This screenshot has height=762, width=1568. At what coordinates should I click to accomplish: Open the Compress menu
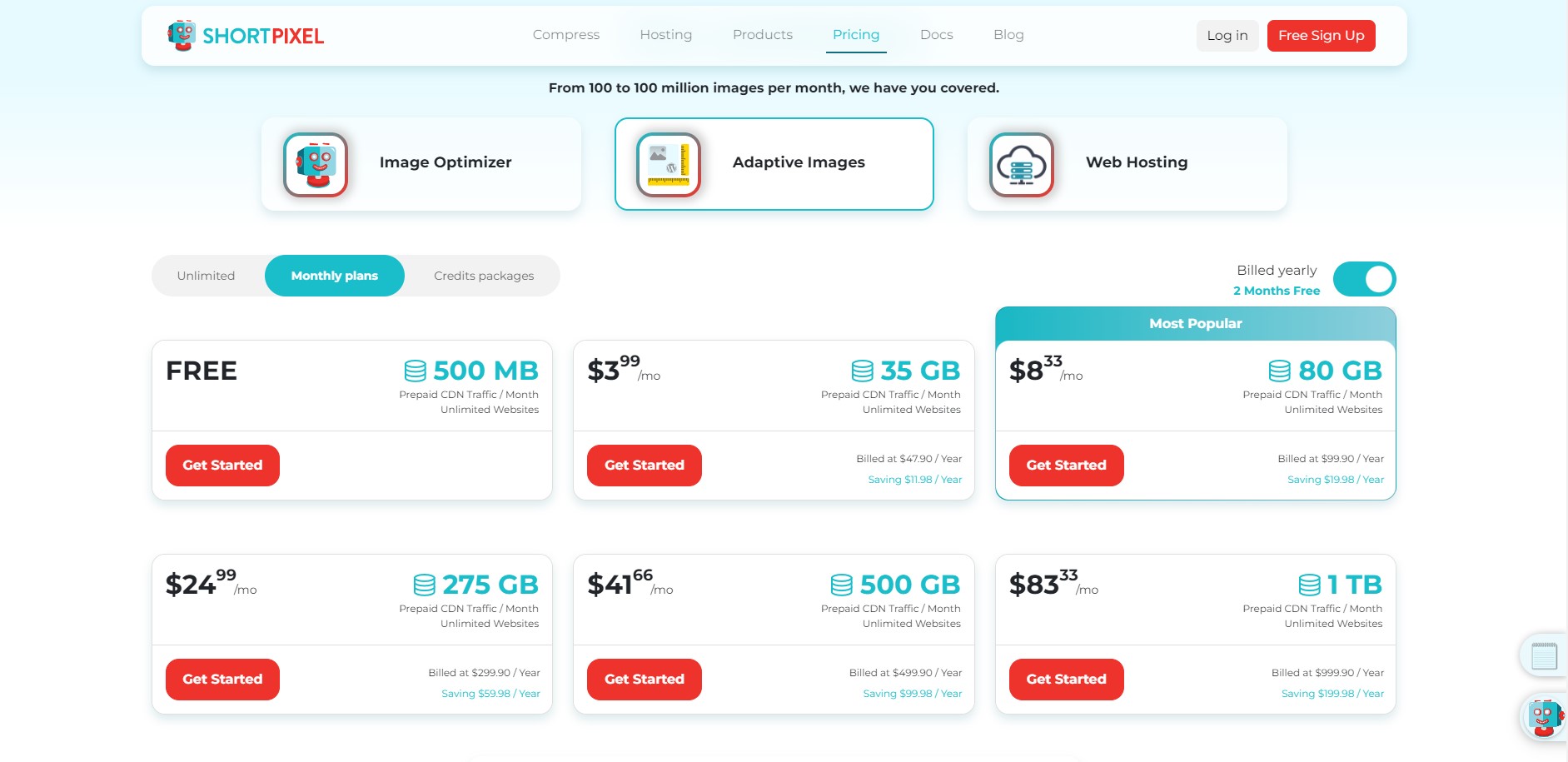coord(566,35)
